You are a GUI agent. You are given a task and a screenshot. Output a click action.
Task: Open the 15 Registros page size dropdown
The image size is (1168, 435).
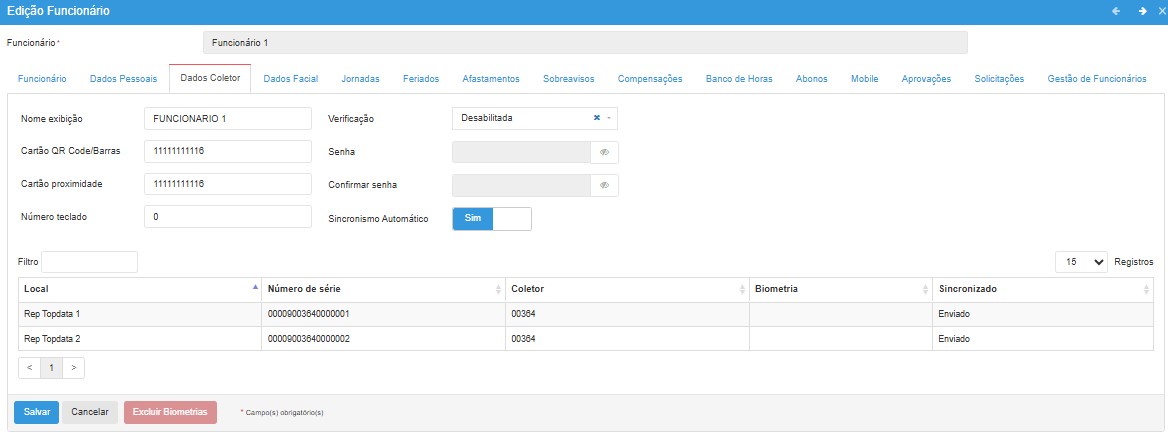1082,262
